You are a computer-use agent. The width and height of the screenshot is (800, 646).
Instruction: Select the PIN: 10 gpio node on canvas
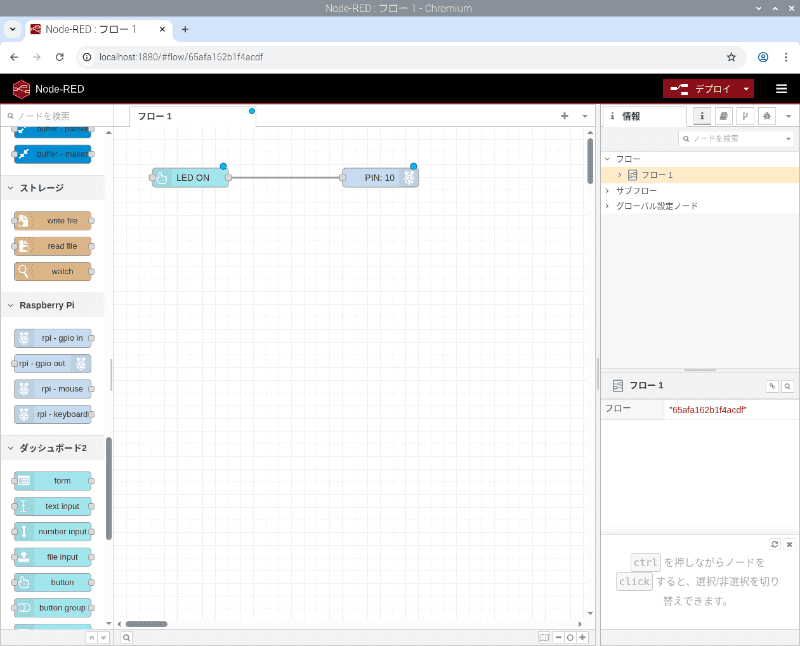point(380,178)
